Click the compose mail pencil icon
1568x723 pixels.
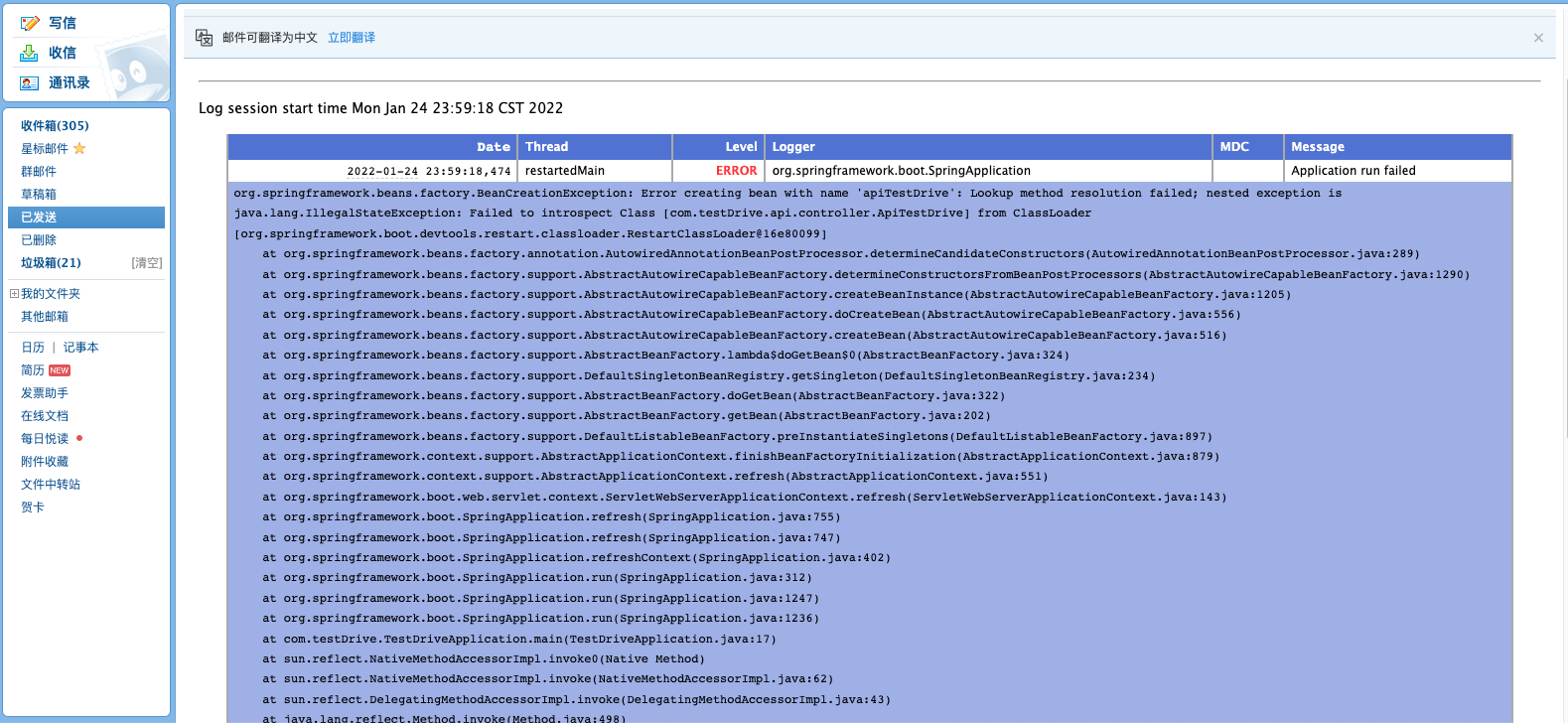pyautogui.click(x=30, y=23)
